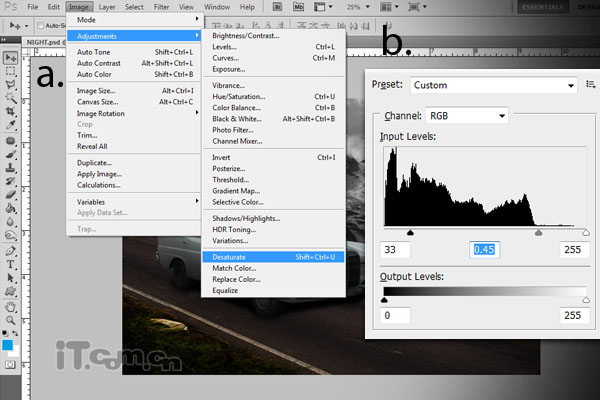Activate the Zoom magnifier tool
The width and height of the screenshot is (600, 400).
click(10, 321)
